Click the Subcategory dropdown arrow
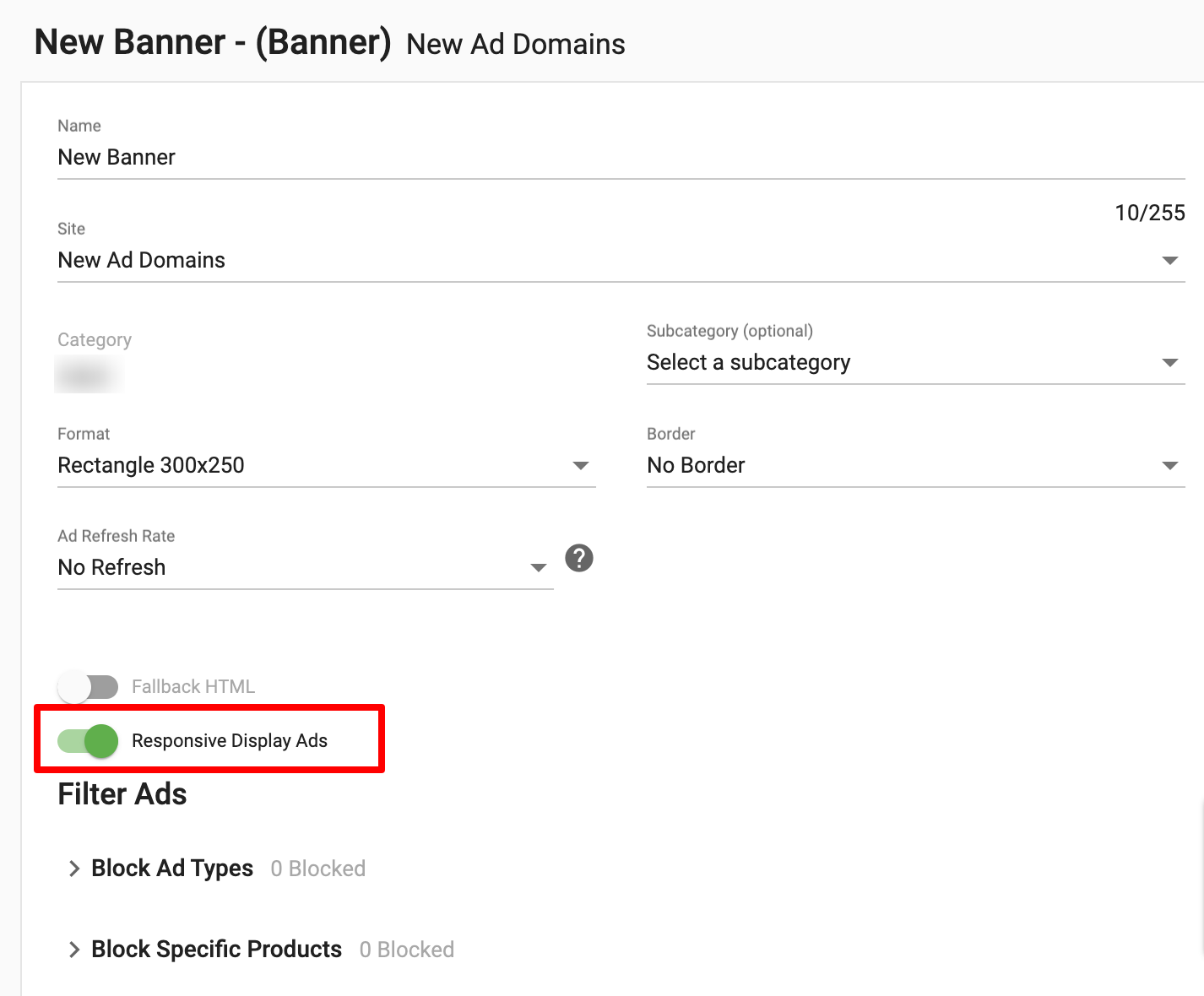 (1171, 362)
